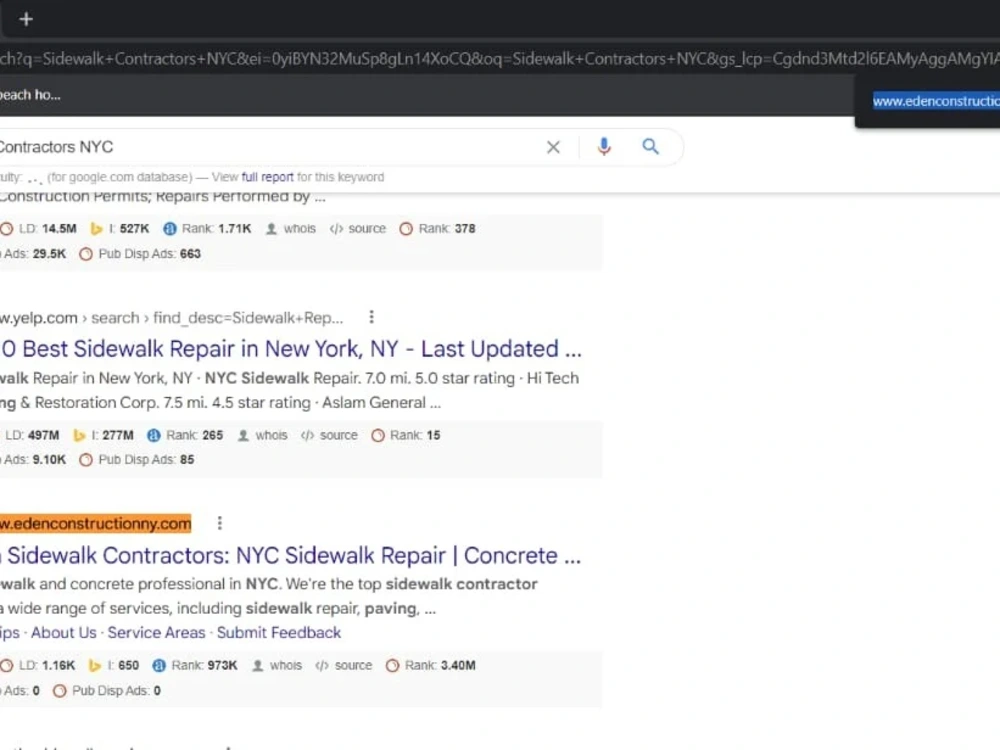Clear the search box with X icon
This screenshot has width=1000, height=750.
[553, 147]
